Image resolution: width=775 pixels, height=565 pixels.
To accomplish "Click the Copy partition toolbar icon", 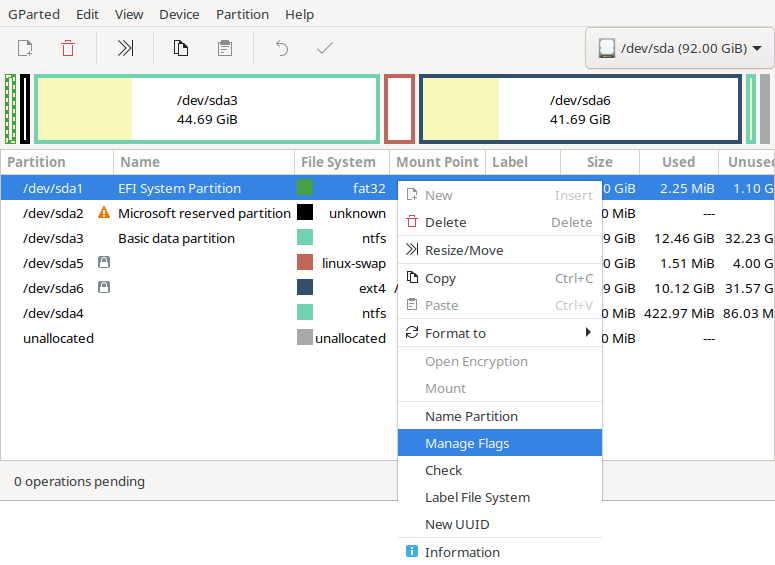I will tap(181, 48).
